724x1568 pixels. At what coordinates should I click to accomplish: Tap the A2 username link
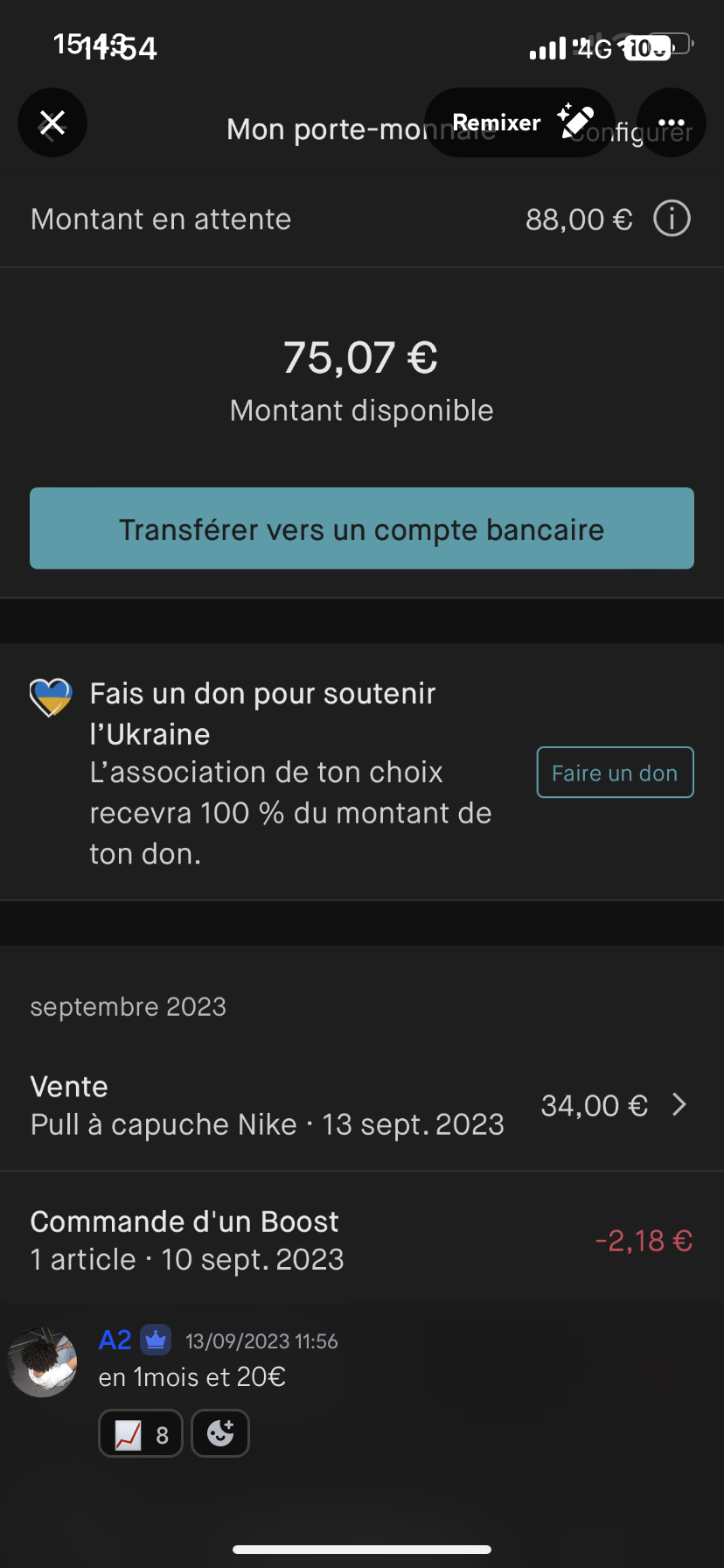pyautogui.click(x=115, y=1340)
